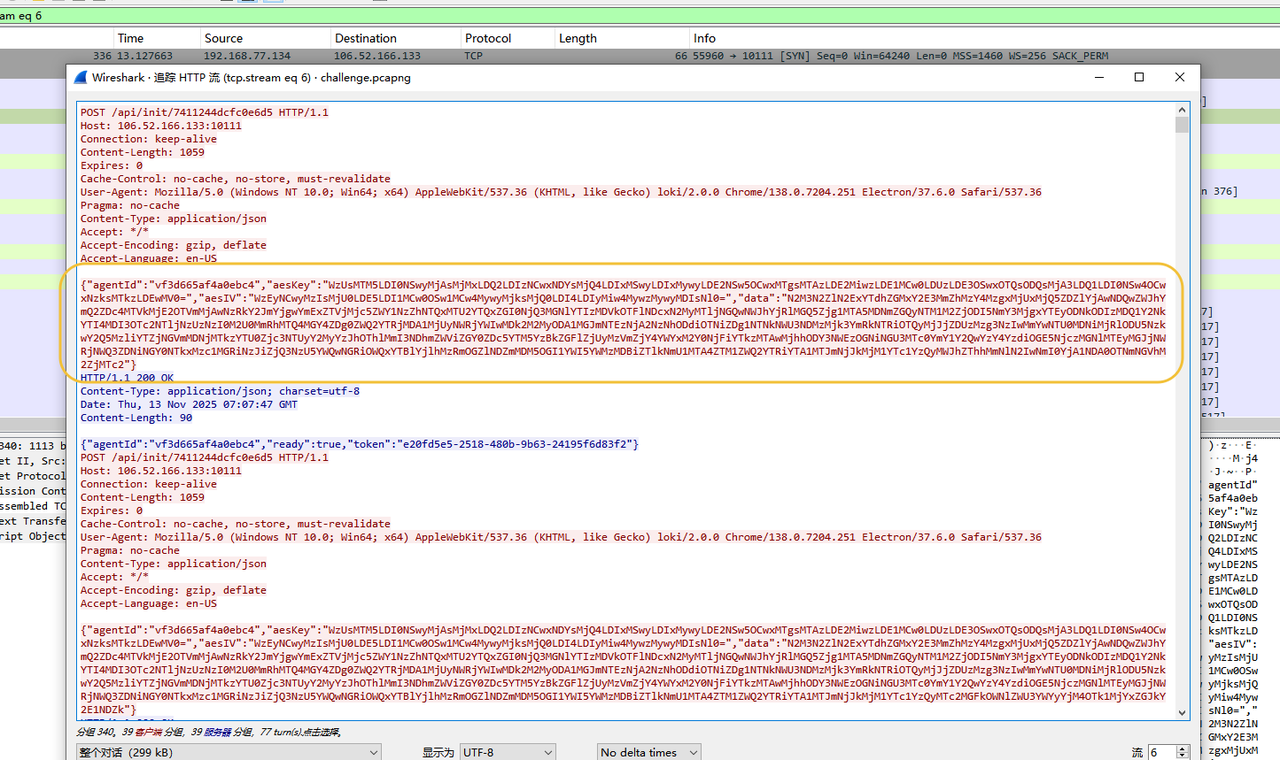Click the stream text scrollbar down arrow
The width and height of the screenshot is (1280, 760).
tap(1182, 712)
